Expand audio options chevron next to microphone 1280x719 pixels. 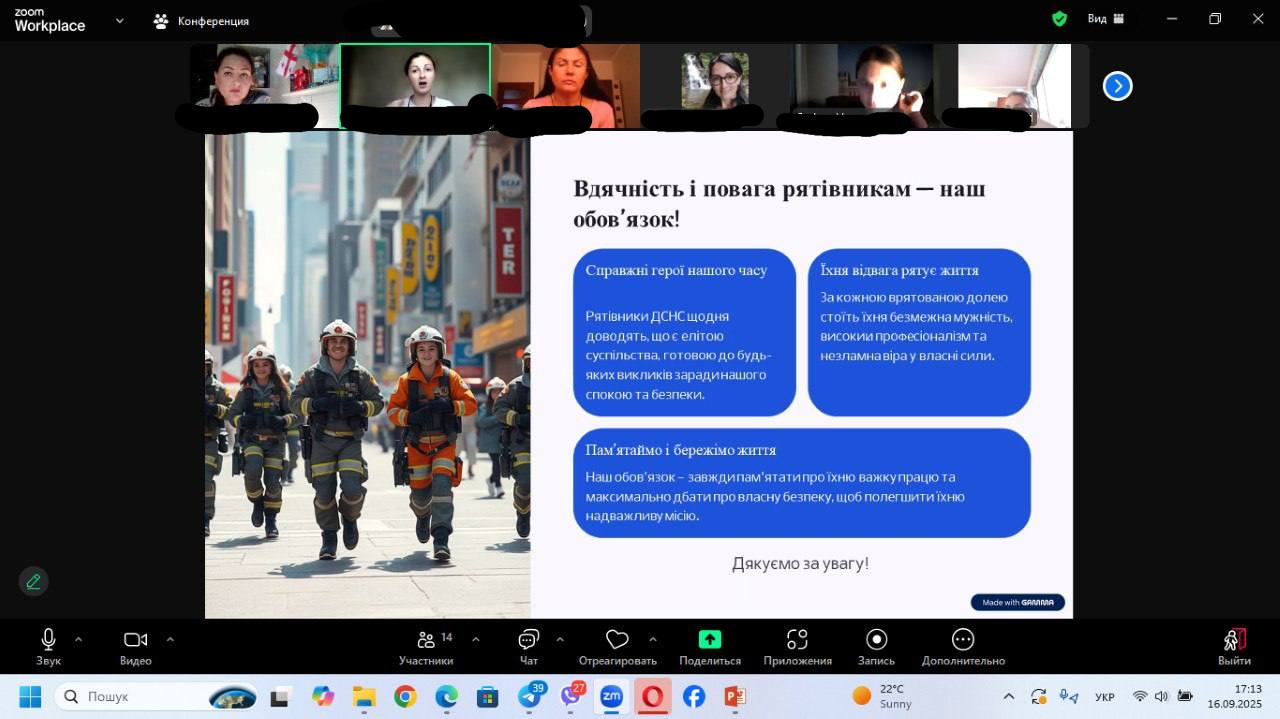coord(78,639)
